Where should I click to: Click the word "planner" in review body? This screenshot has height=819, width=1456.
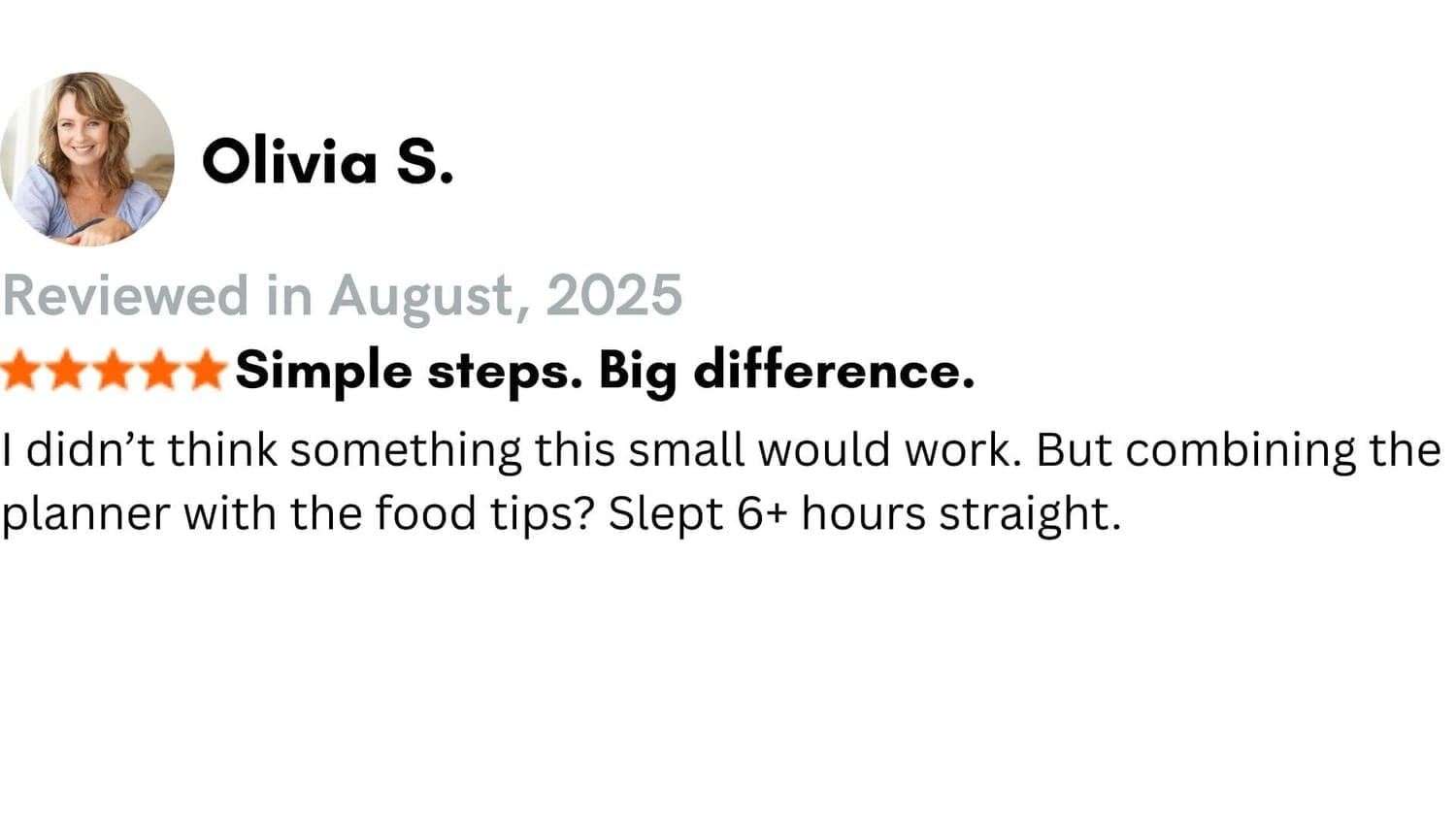[x=85, y=513]
